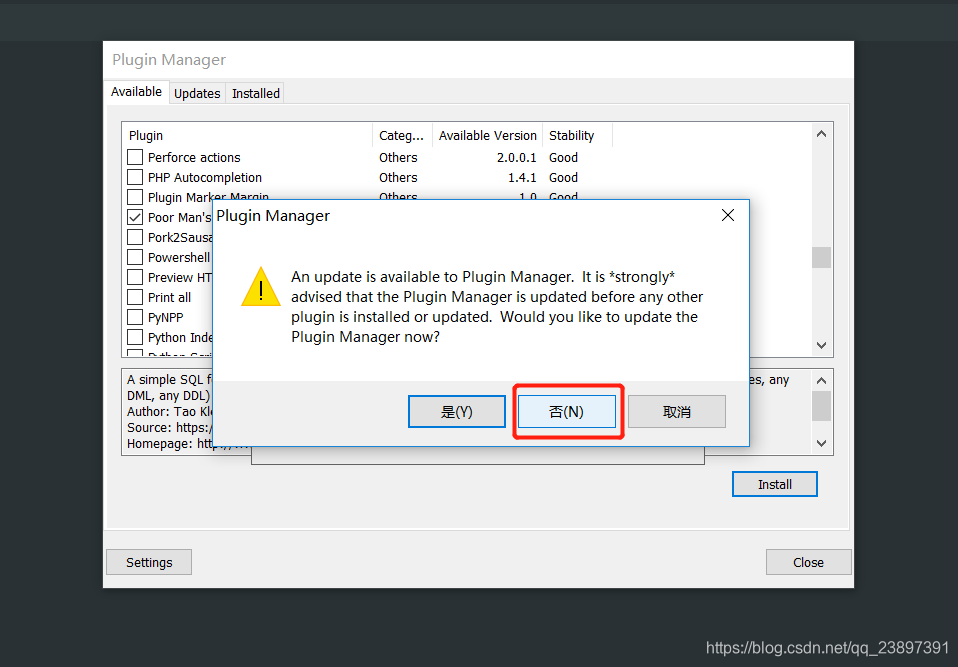Open the Settings button
This screenshot has width=958, height=667.
click(x=149, y=563)
